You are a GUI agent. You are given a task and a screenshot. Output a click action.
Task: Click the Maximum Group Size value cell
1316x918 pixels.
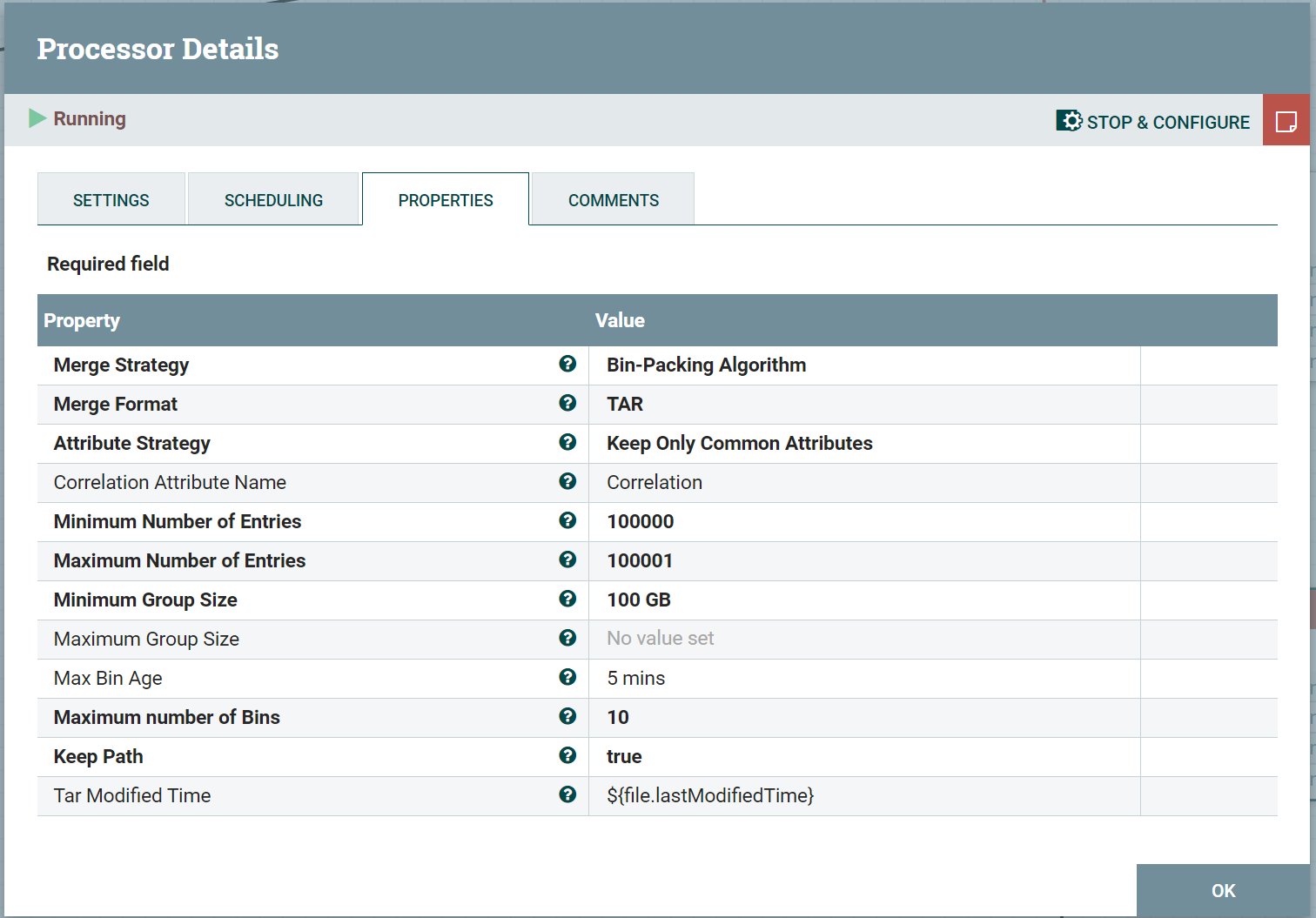click(783, 639)
